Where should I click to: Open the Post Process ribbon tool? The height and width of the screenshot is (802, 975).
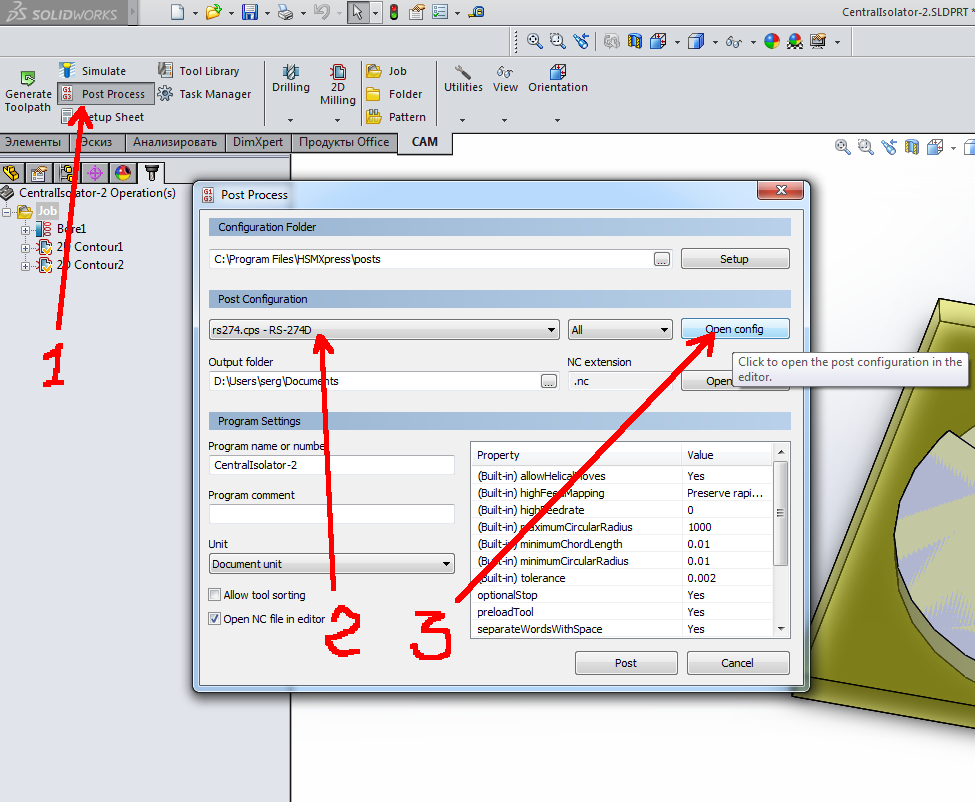[106, 94]
